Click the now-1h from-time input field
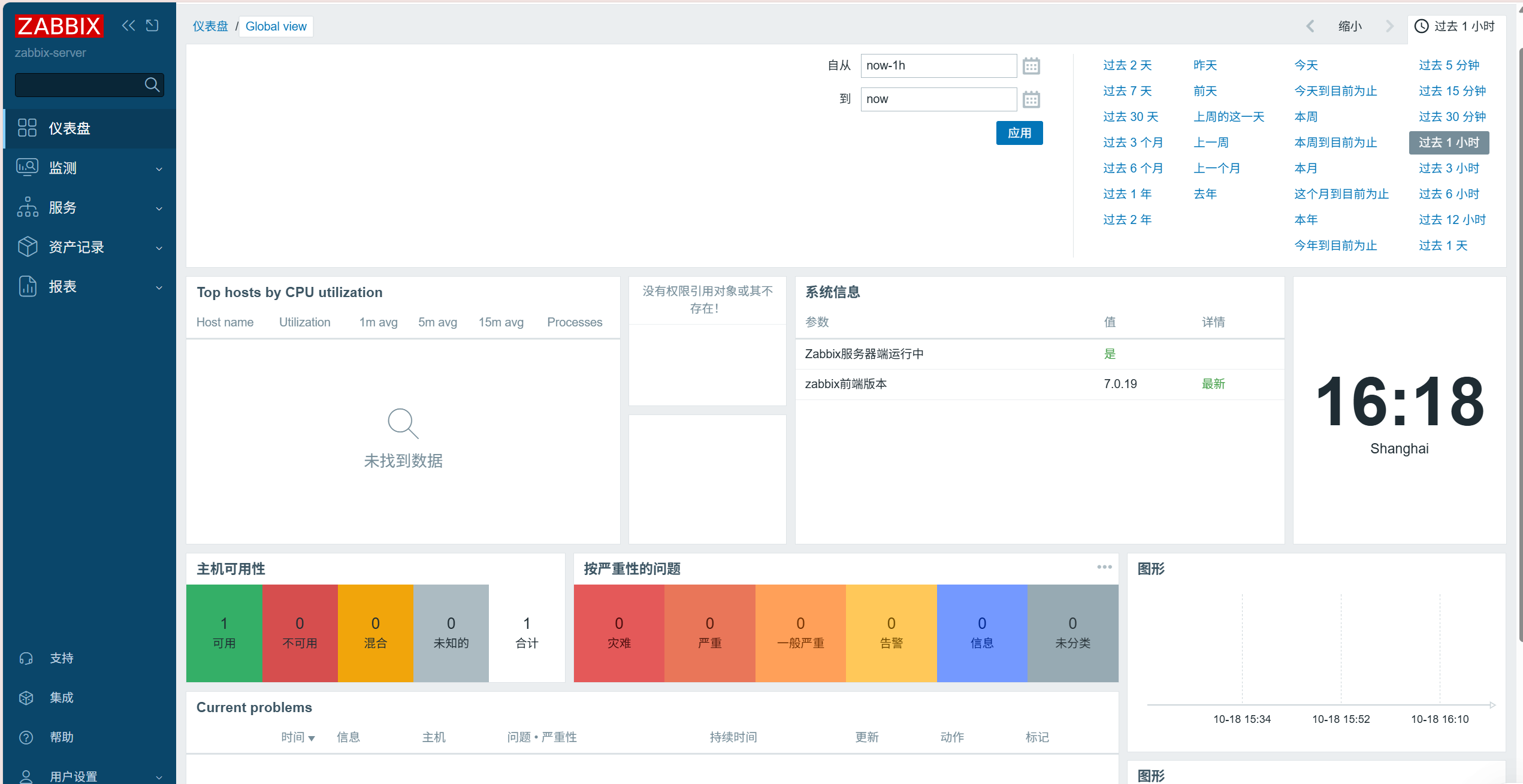 [x=938, y=66]
